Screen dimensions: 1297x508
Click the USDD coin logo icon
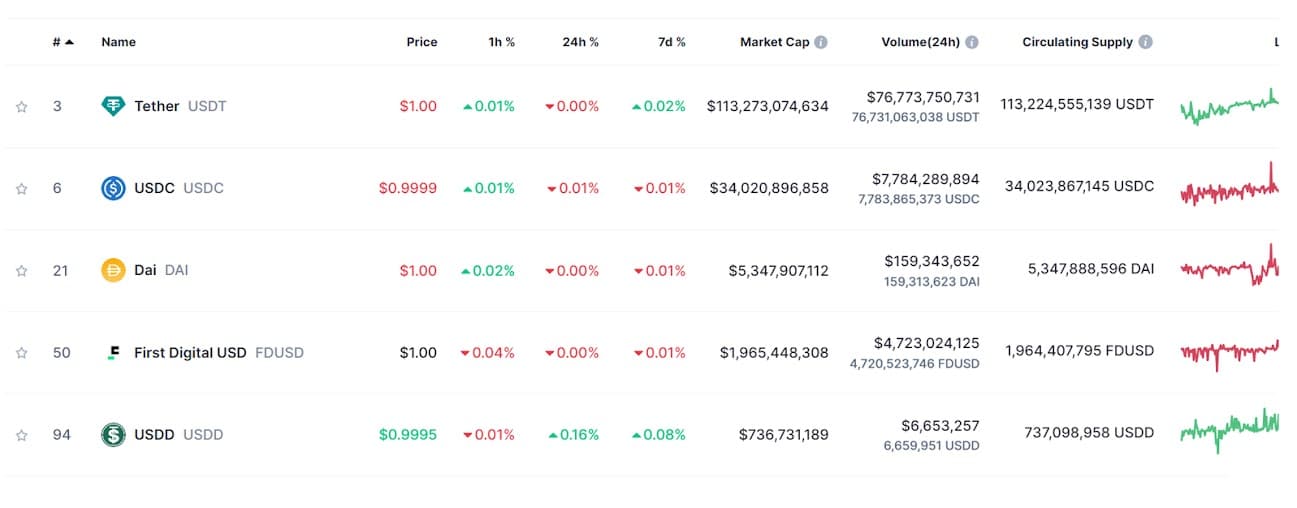click(x=113, y=435)
